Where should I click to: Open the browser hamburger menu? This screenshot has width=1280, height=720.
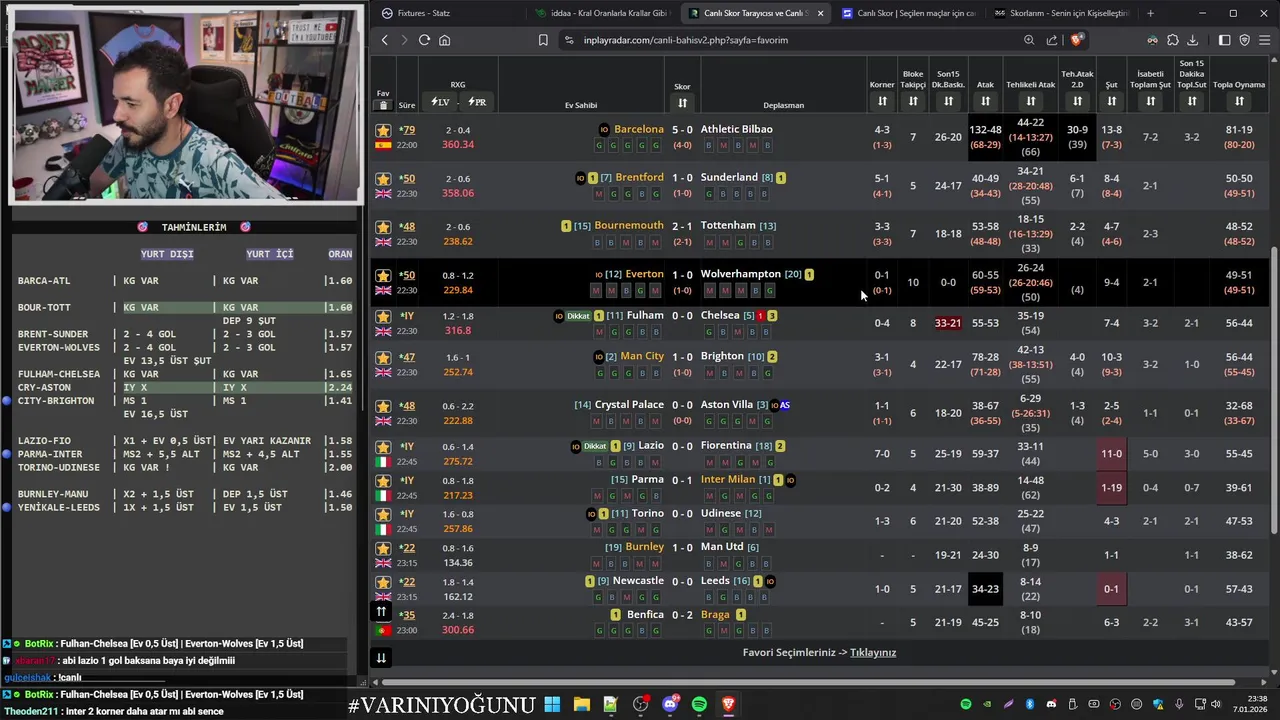[1264, 40]
